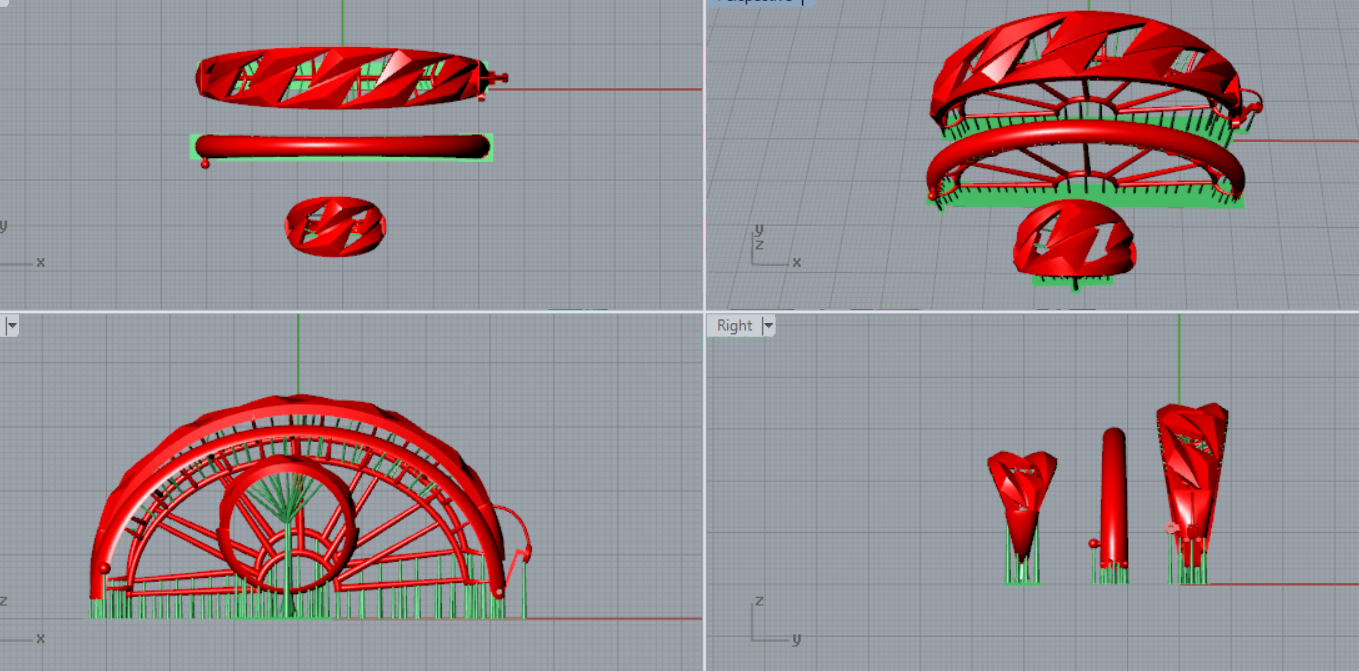The image size is (1359, 671).
Task: Click the Right viewport title label
Action: pos(734,325)
